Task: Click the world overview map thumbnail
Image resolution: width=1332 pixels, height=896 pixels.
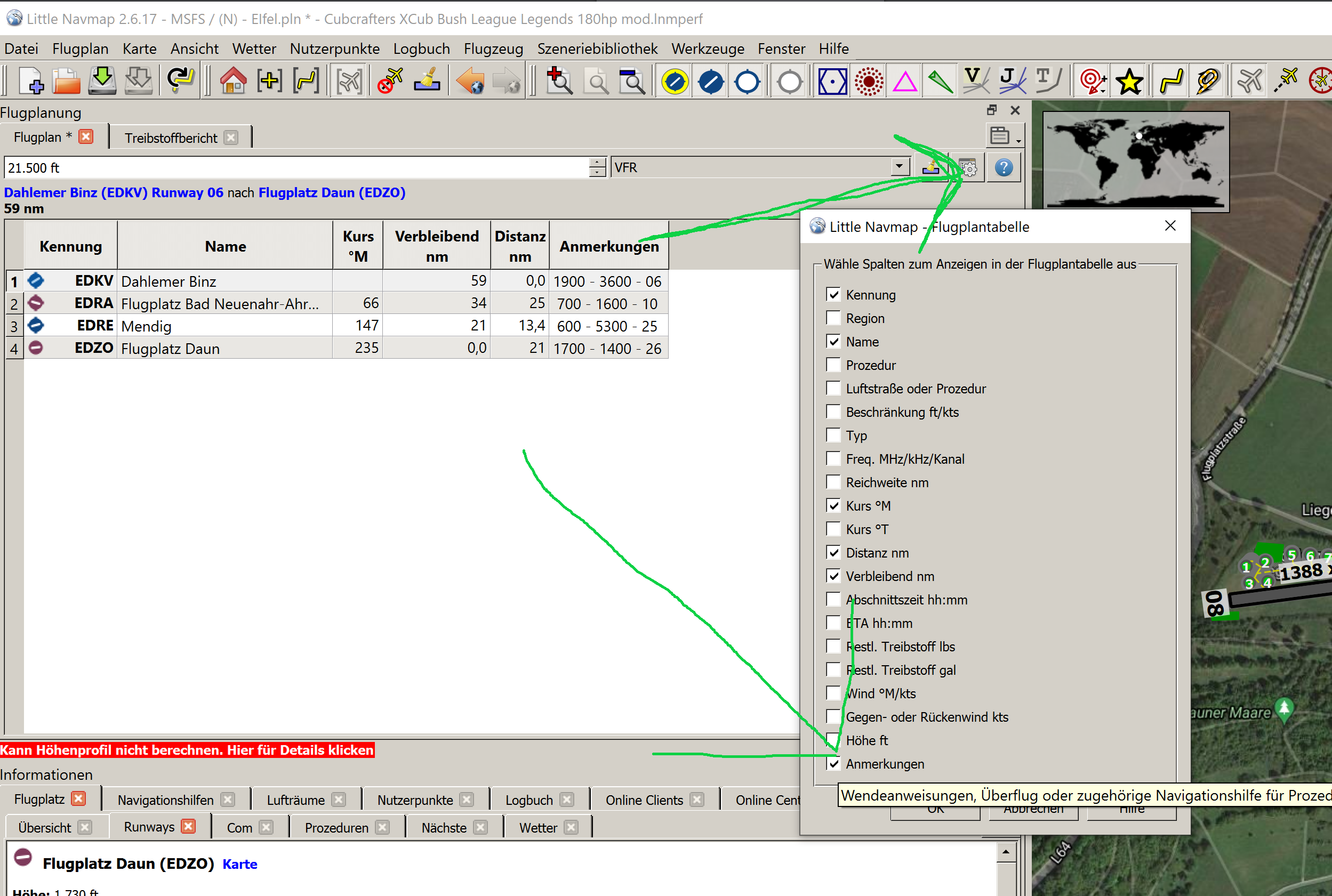Action: click(x=1135, y=162)
